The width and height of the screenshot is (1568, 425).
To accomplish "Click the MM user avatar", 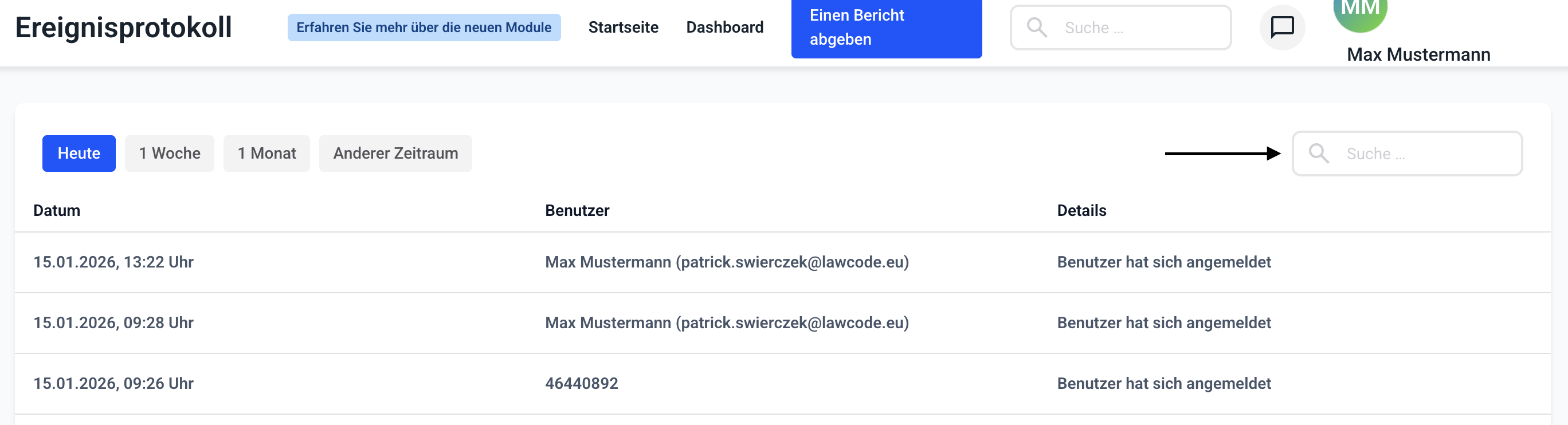I will [x=1359, y=12].
